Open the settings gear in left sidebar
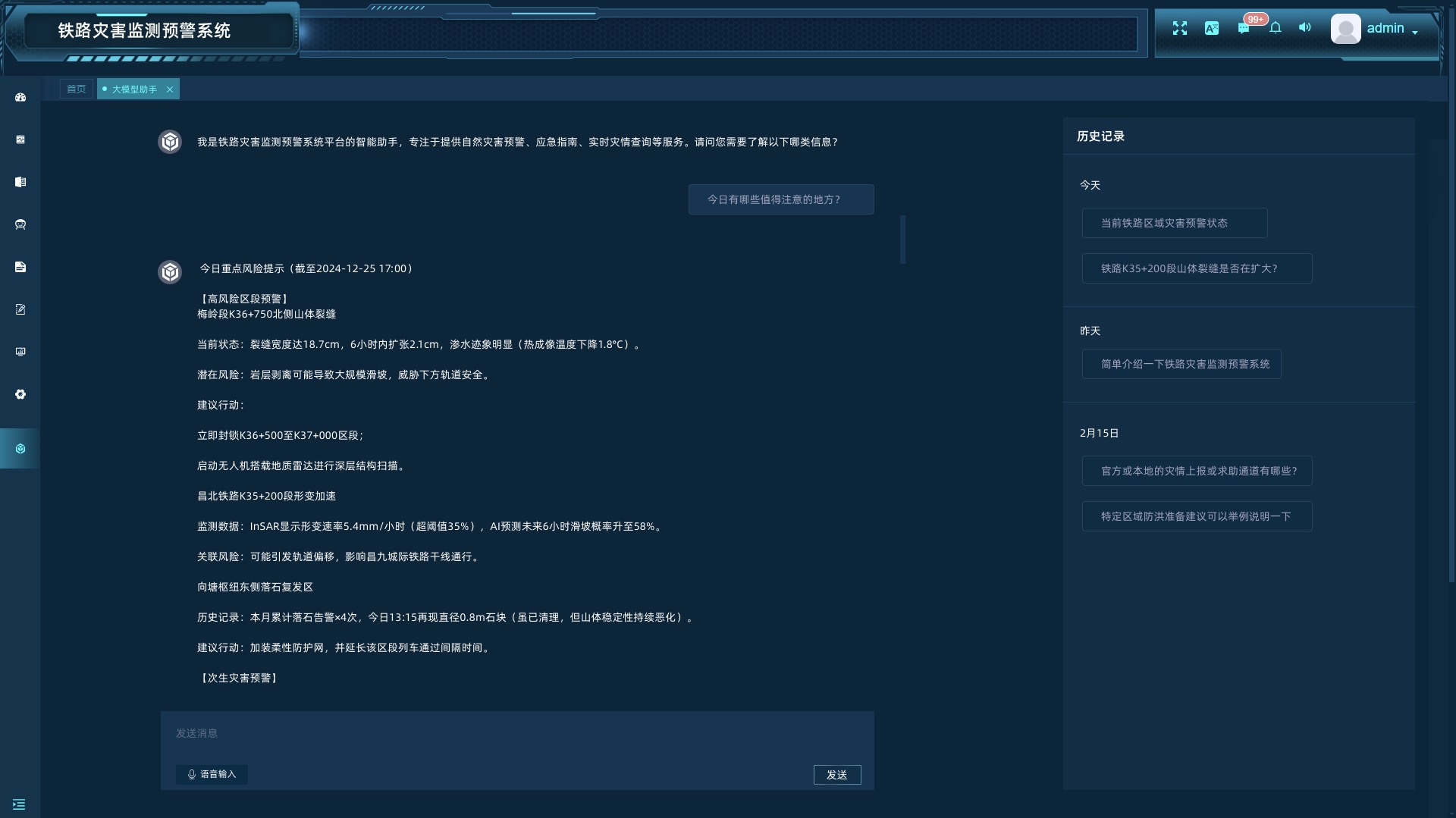The height and width of the screenshot is (818, 1456). tap(20, 394)
